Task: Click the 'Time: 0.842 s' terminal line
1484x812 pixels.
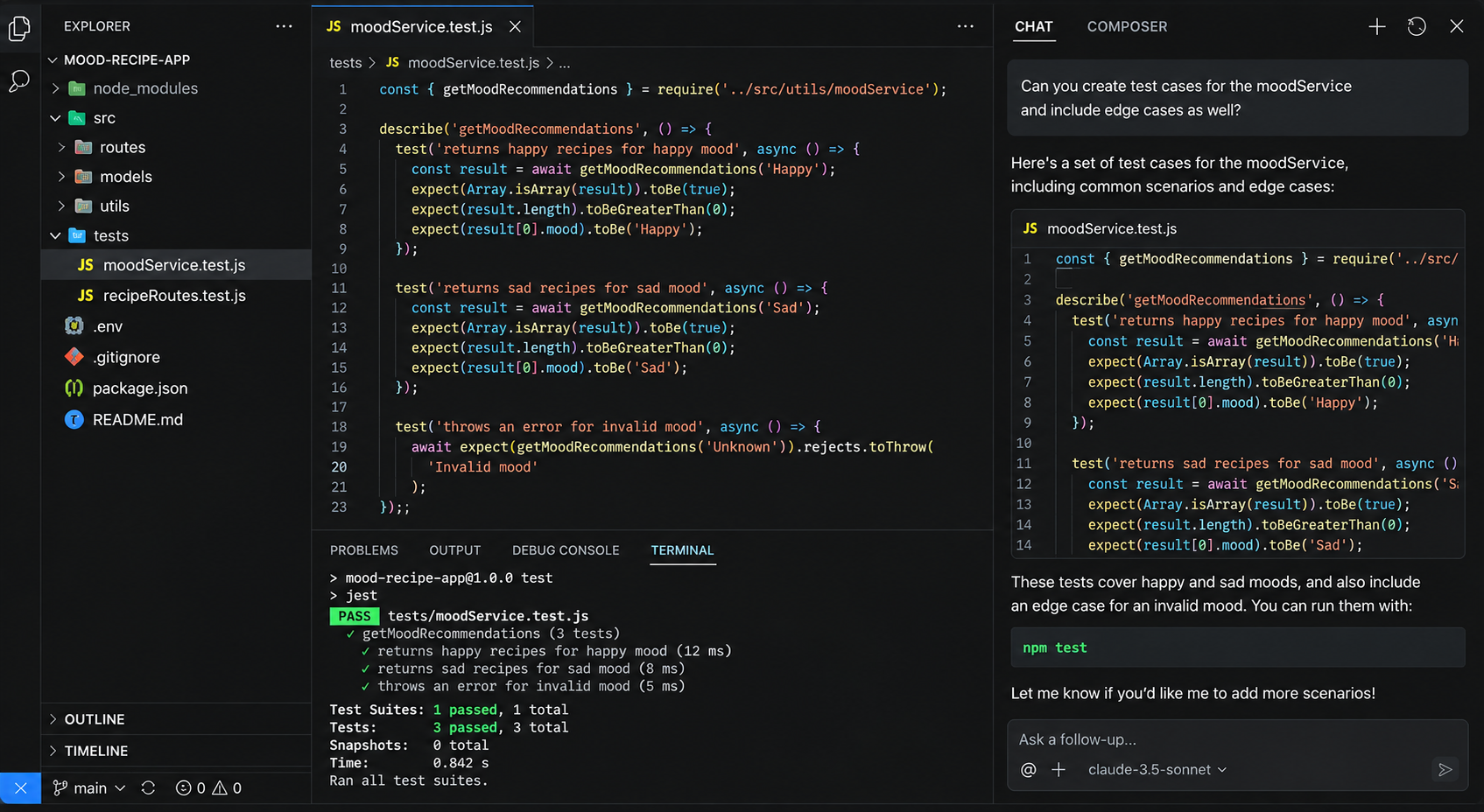Action: point(409,763)
